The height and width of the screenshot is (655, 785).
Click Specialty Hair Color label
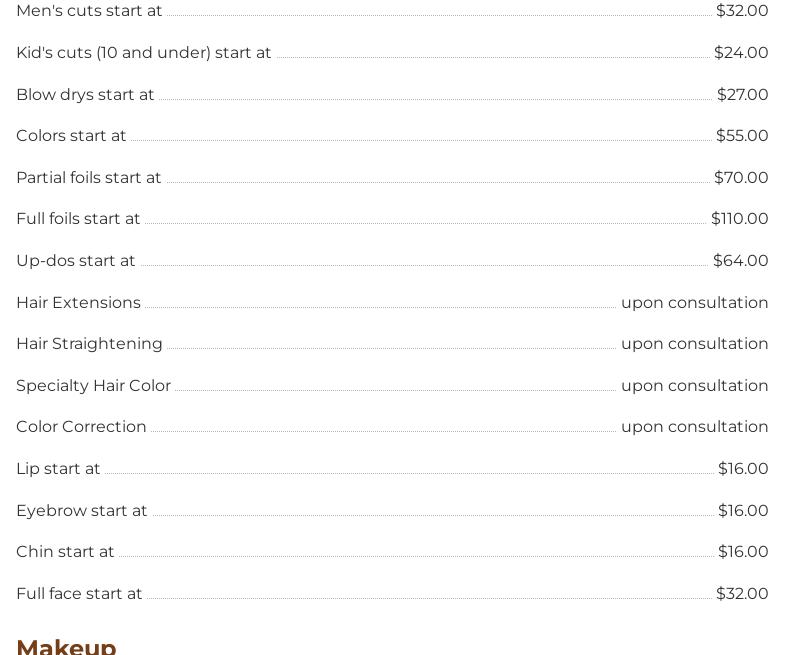93,386
